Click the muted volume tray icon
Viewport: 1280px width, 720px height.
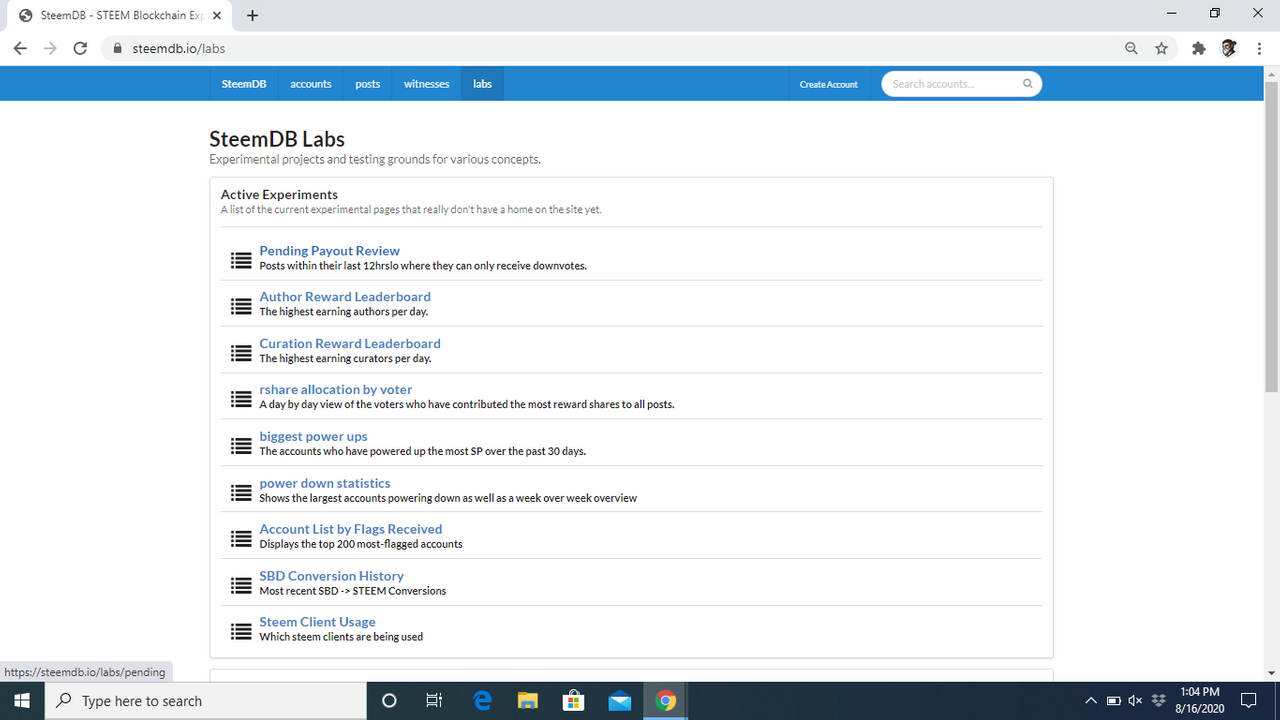[1135, 701]
